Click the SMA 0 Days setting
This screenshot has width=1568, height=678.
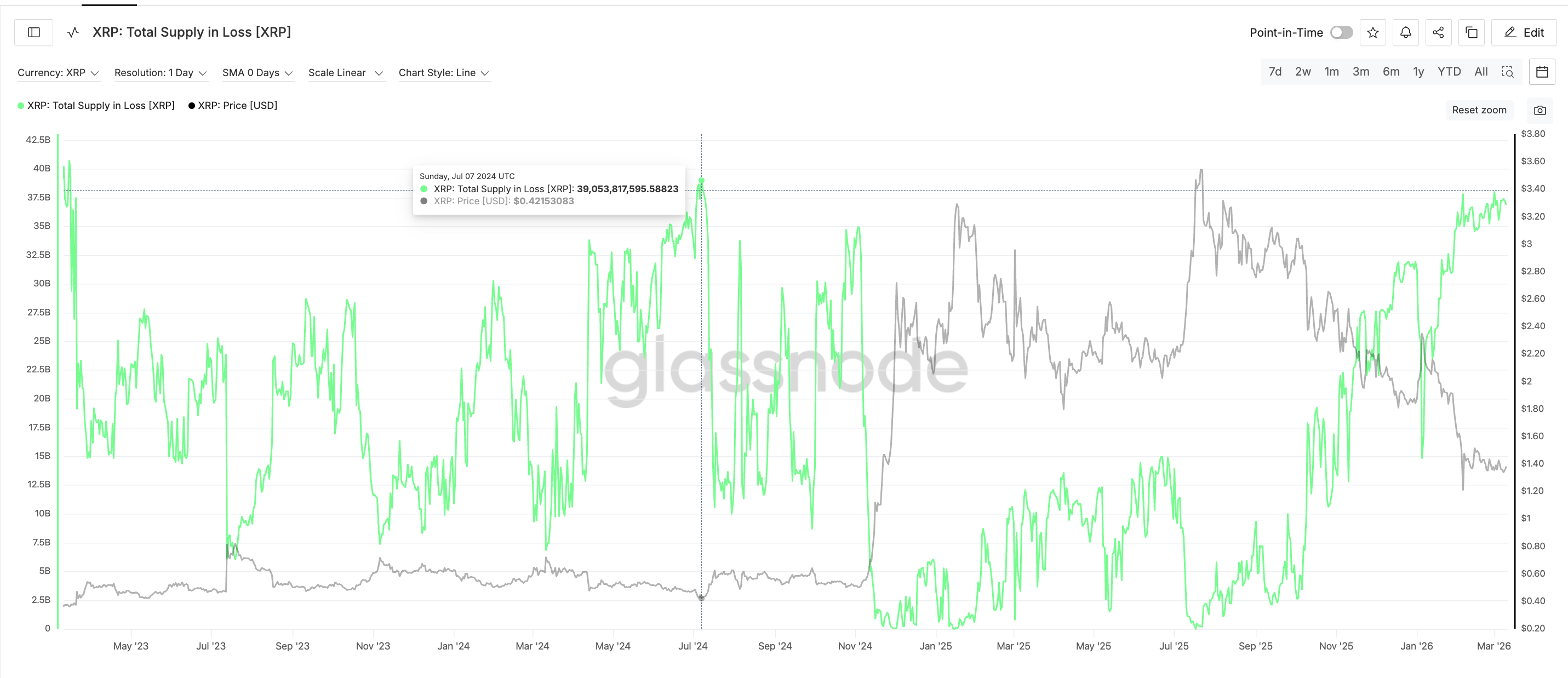(x=257, y=72)
